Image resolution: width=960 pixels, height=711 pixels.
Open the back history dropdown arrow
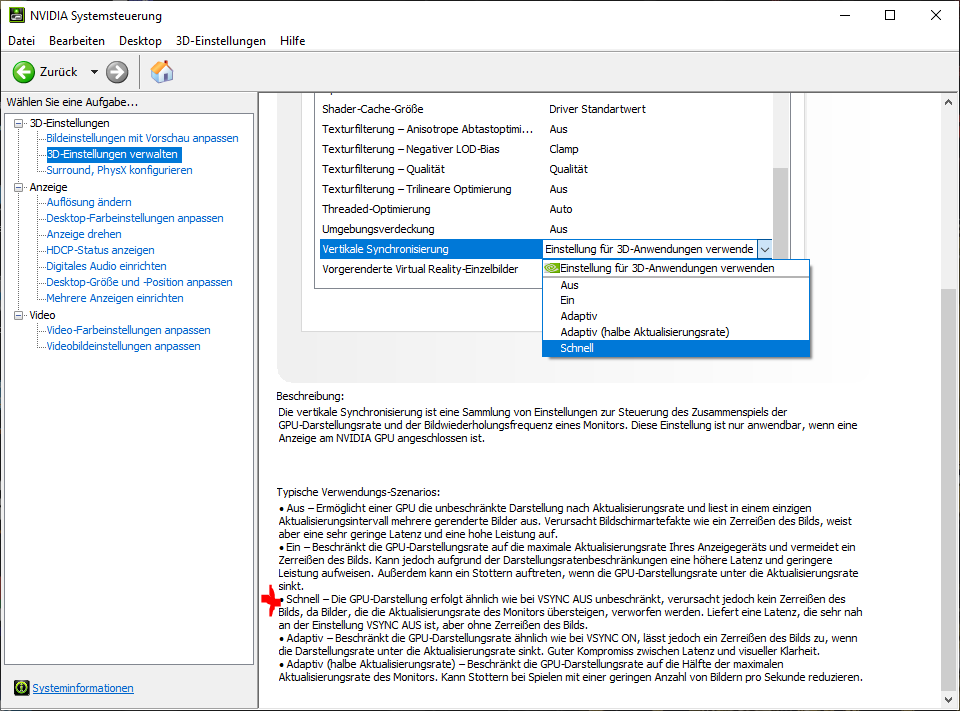(94, 72)
